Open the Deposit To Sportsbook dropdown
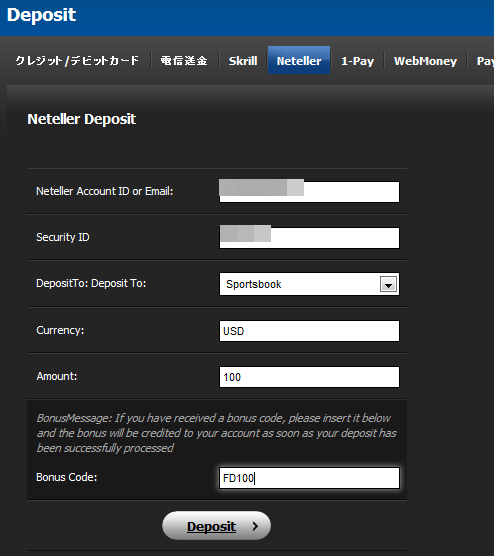This screenshot has width=494, height=556. 309,284
